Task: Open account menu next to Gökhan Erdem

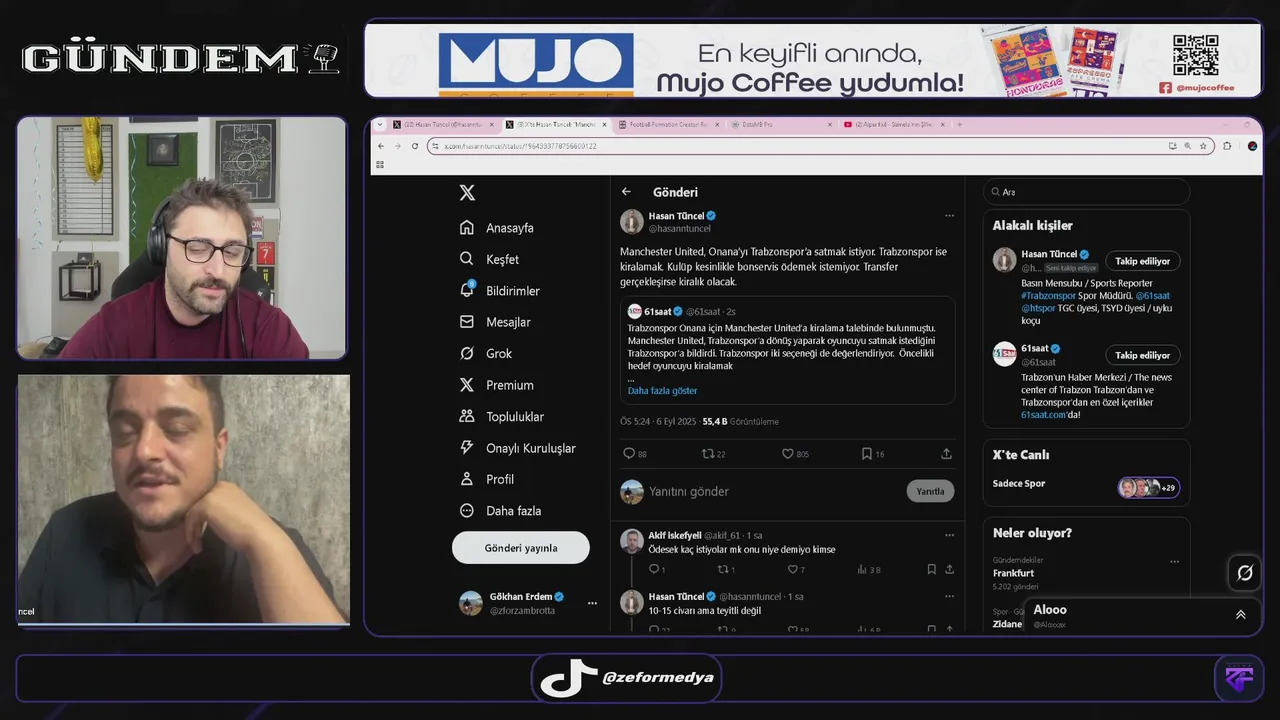Action: click(592, 603)
